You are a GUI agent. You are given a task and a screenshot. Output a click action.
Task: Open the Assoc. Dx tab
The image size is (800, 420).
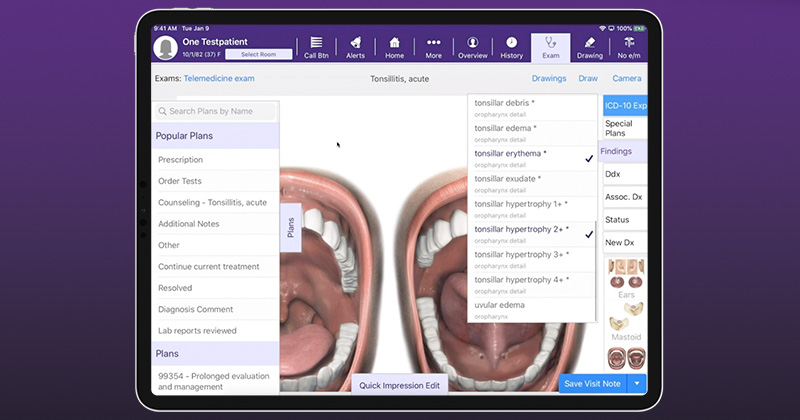625,197
